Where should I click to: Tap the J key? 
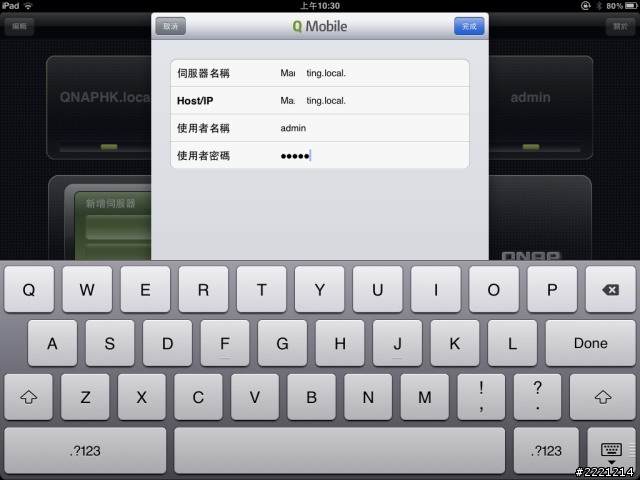click(397, 343)
